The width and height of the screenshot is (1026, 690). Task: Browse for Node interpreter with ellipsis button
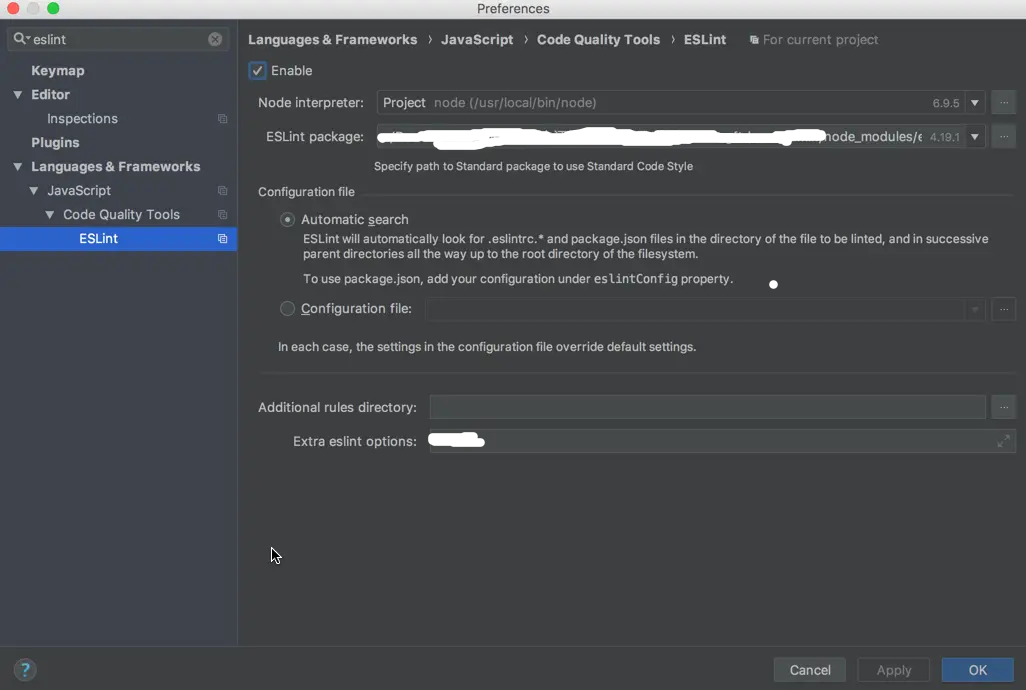[1004, 103]
